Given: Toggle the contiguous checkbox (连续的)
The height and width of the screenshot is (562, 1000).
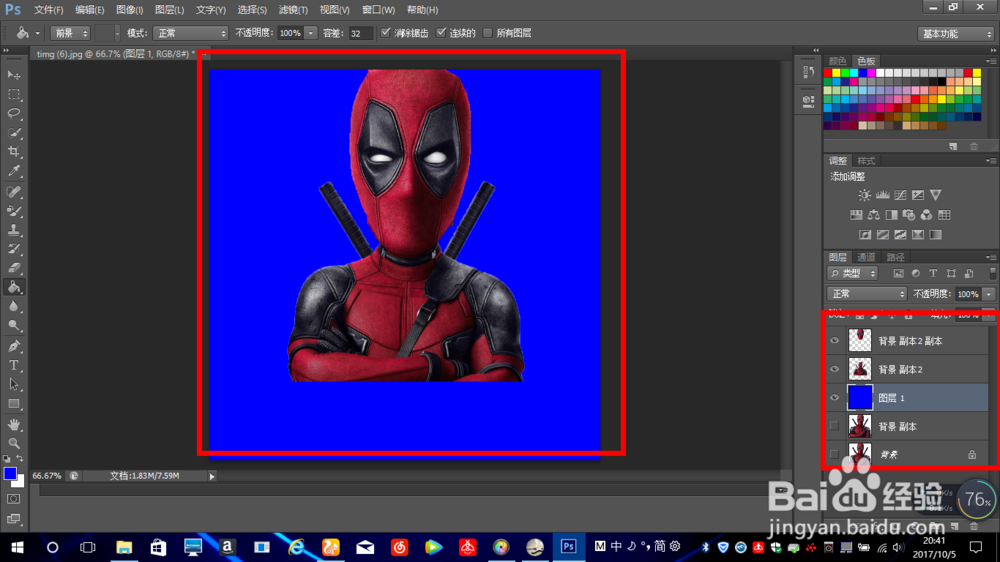Looking at the screenshot, I should [x=441, y=33].
